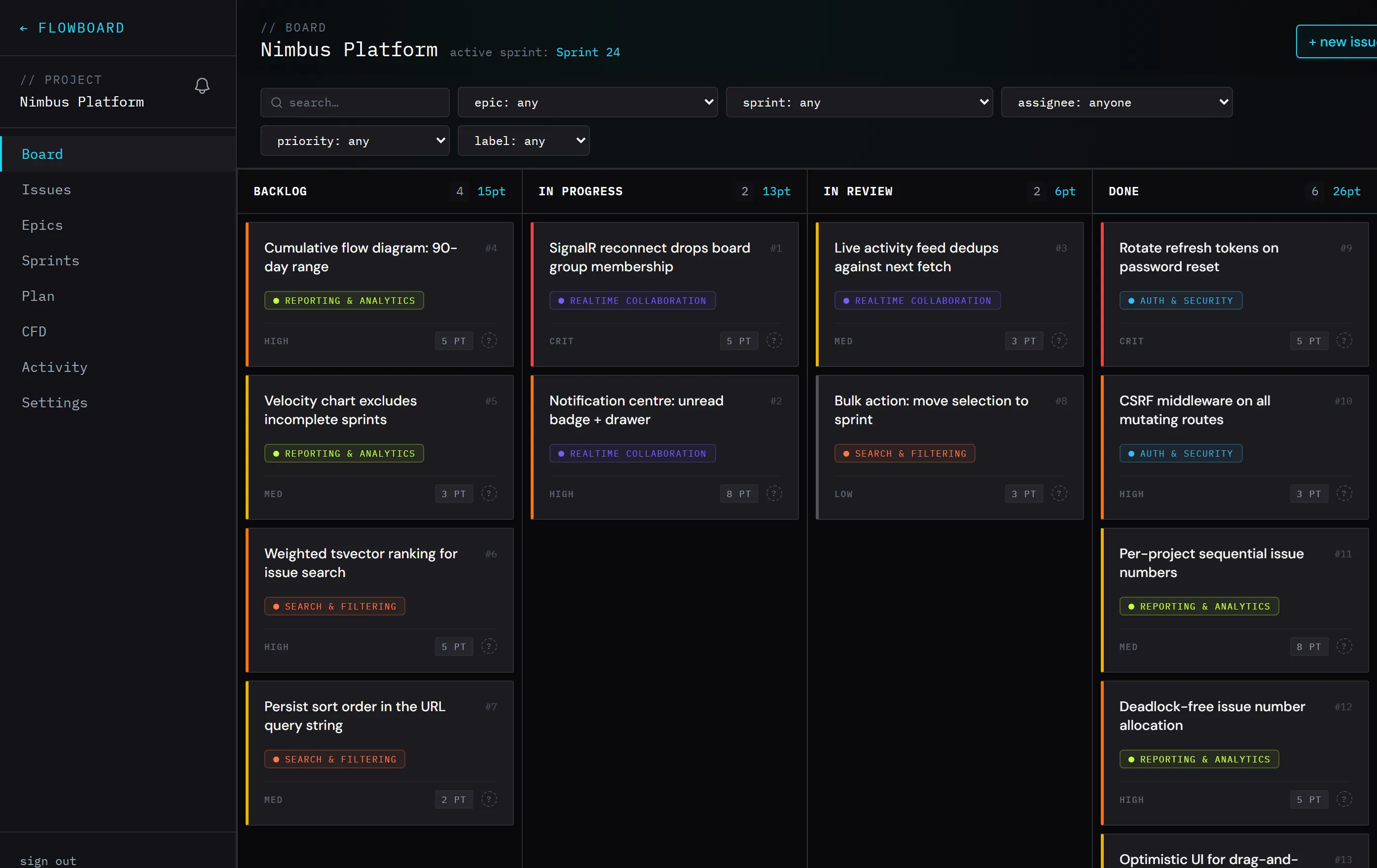Screen dimensions: 1377x868
Task: Click the 8 PT badge on Notification centre card
Action: point(739,494)
